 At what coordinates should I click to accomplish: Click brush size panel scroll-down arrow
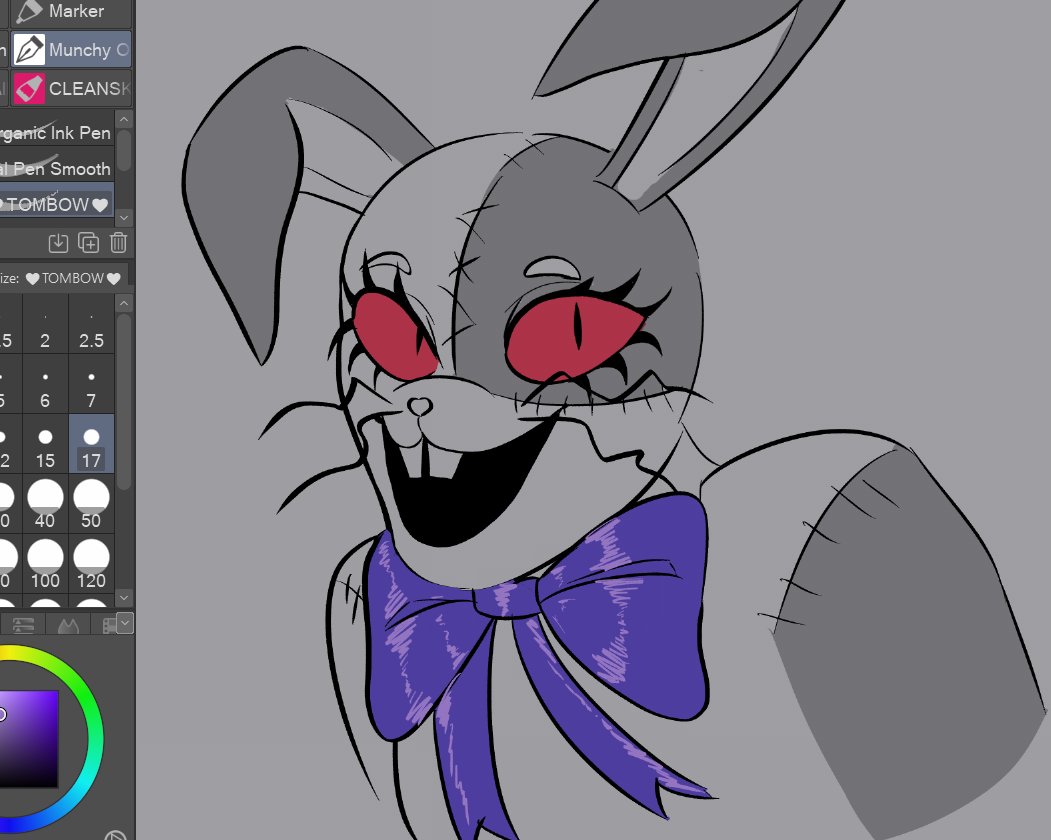[123, 597]
